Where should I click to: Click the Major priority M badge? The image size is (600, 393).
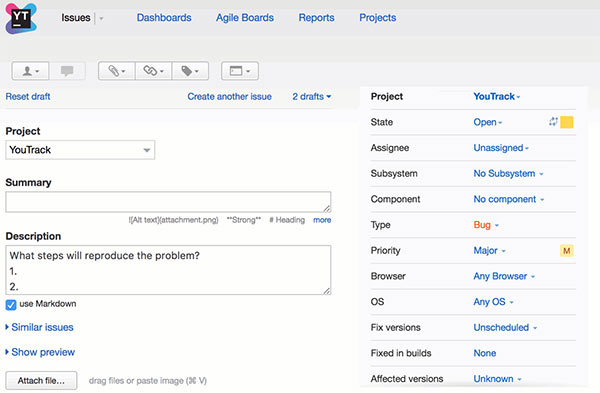567,251
